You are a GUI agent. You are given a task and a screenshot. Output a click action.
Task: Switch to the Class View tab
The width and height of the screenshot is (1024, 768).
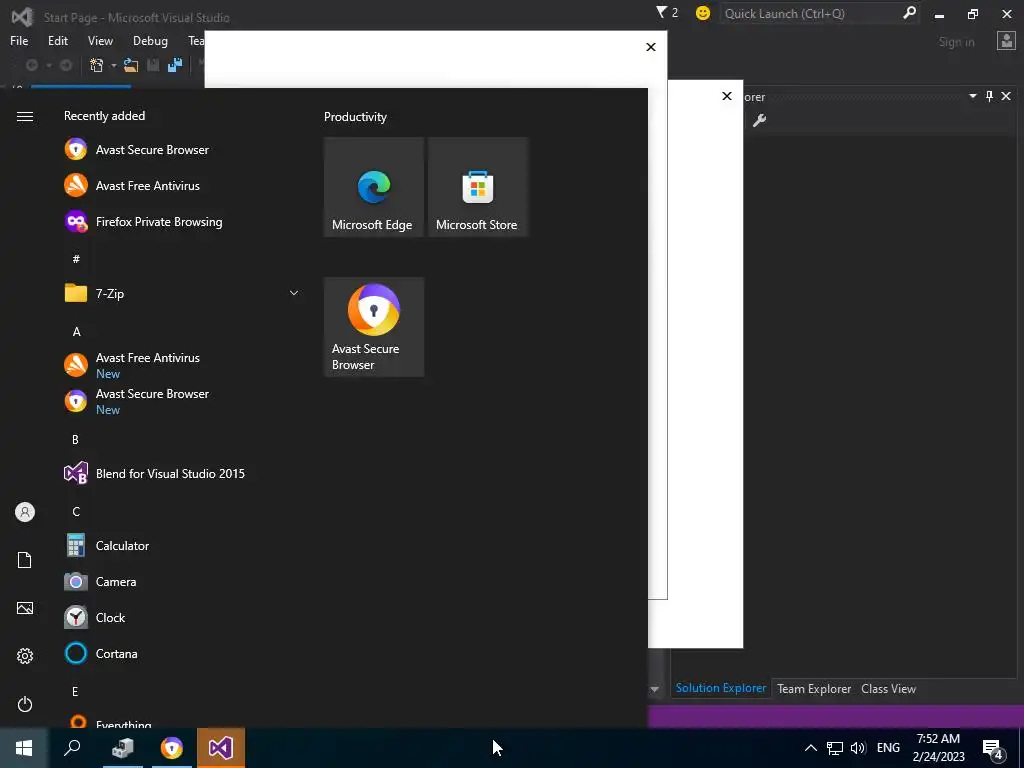(888, 689)
